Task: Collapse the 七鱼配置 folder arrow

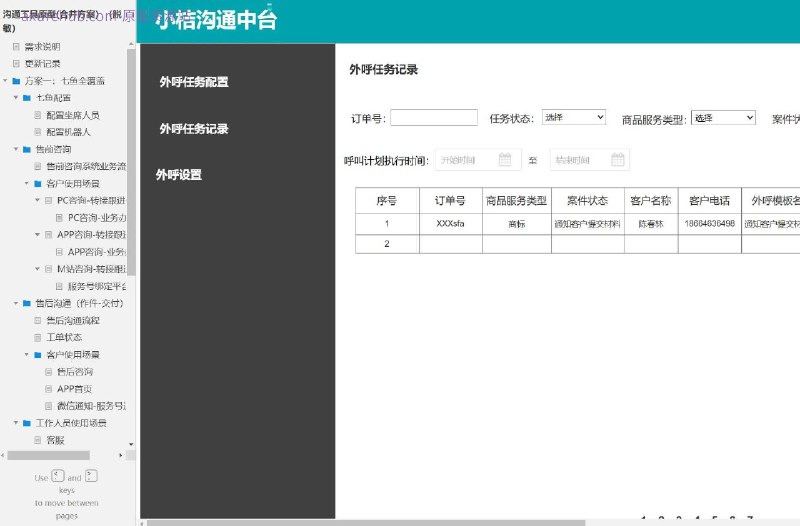Action: tap(16, 97)
